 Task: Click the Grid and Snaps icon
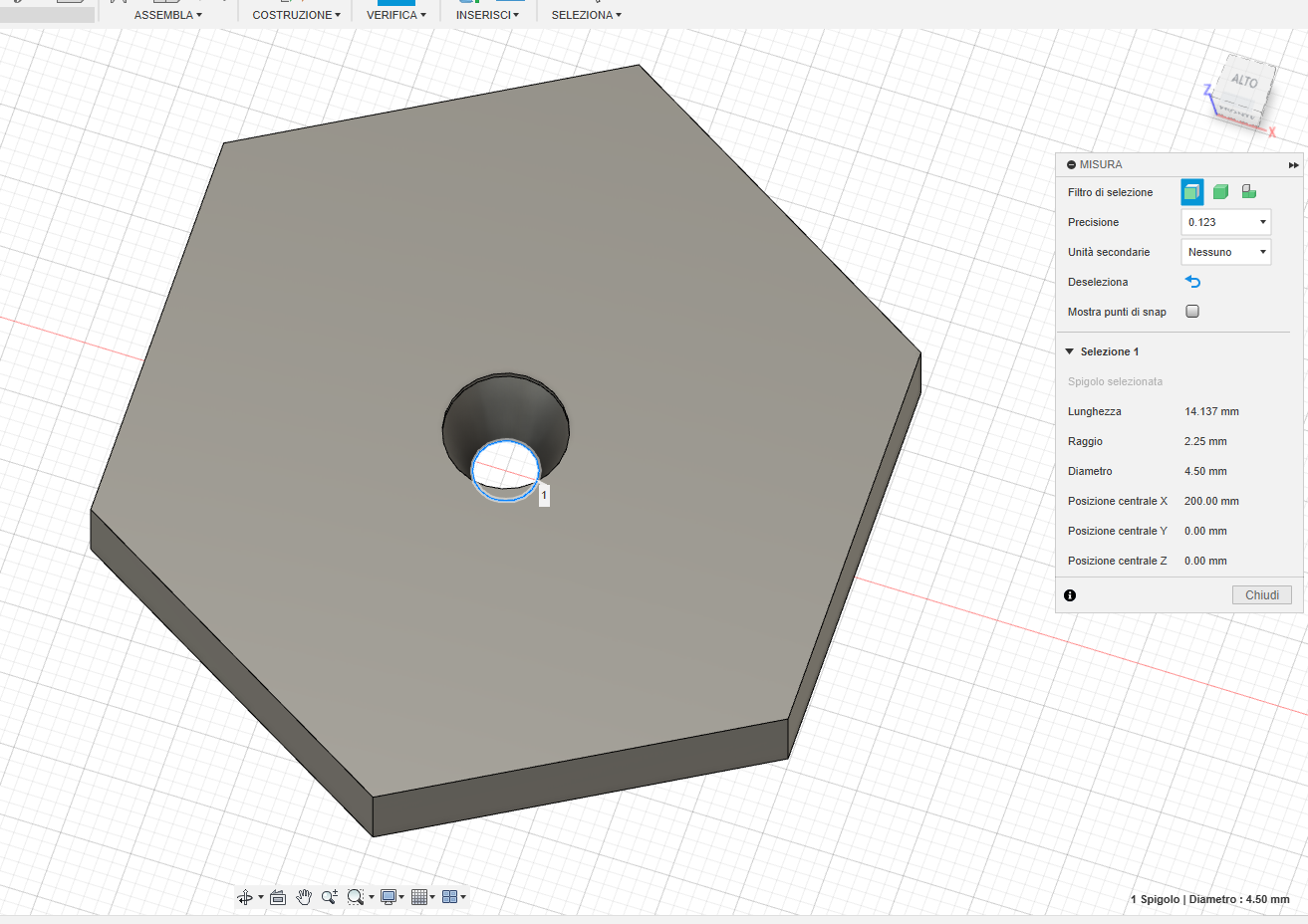coord(419,897)
